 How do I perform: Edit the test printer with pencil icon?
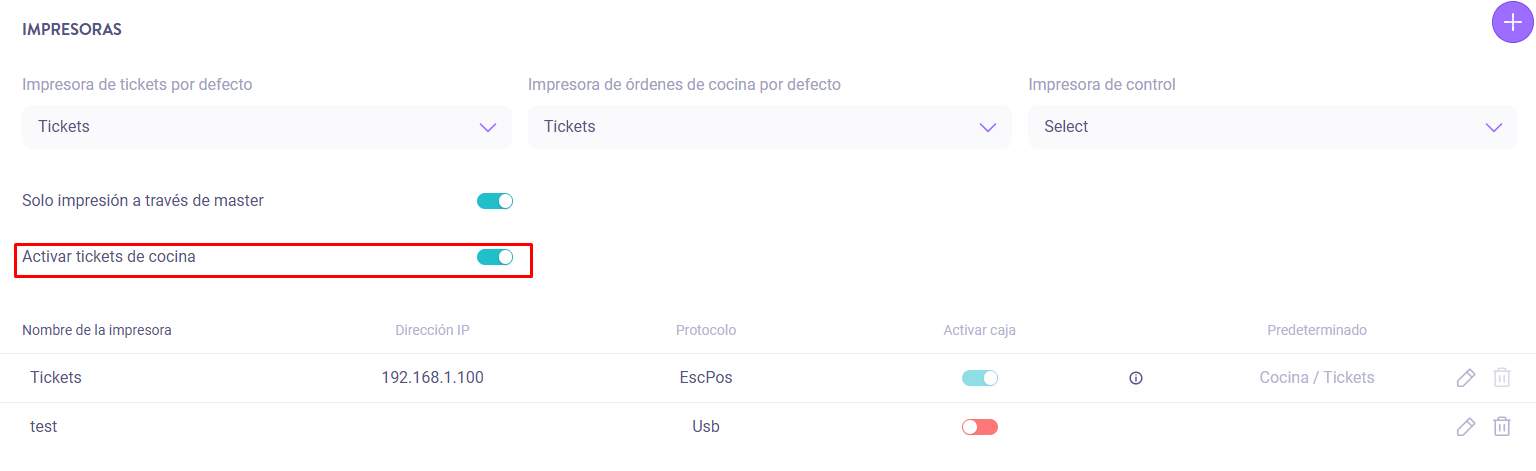[x=1465, y=427]
